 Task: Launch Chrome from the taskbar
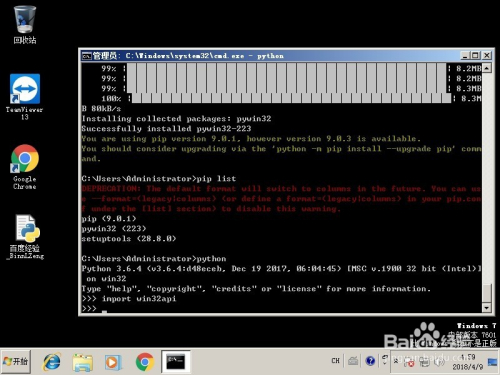click(144, 362)
